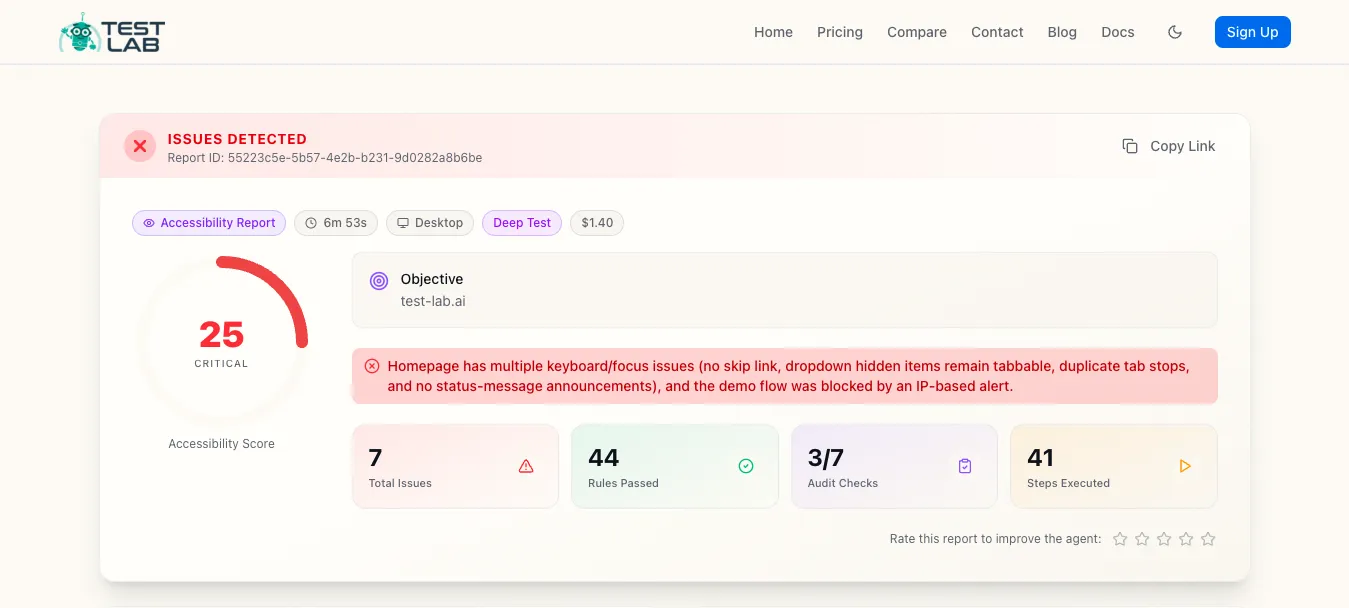Select the Accessibility Report badge
This screenshot has width=1349, height=608.
pos(209,223)
